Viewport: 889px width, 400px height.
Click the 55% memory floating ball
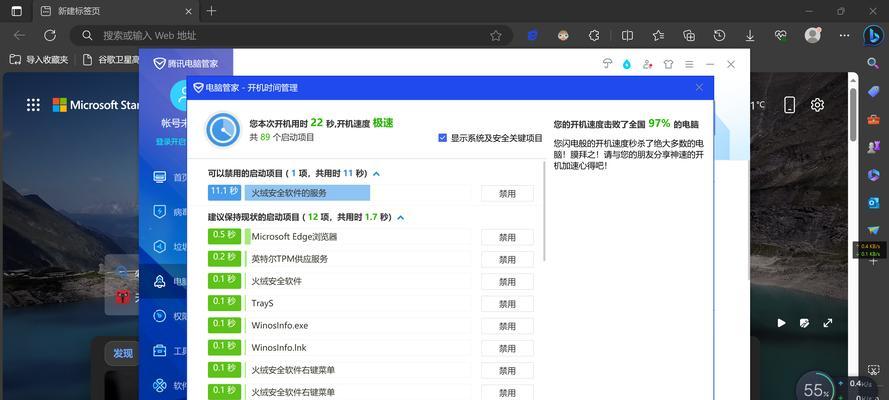point(815,388)
